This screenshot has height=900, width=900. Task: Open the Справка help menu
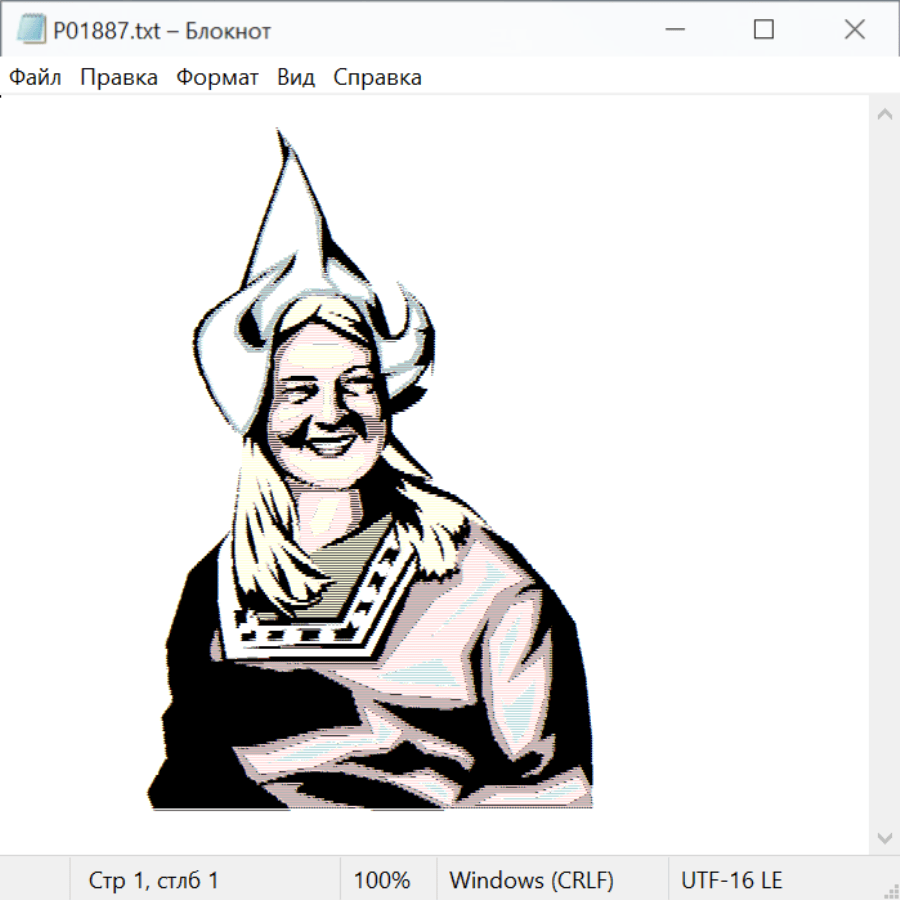tap(377, 78)
